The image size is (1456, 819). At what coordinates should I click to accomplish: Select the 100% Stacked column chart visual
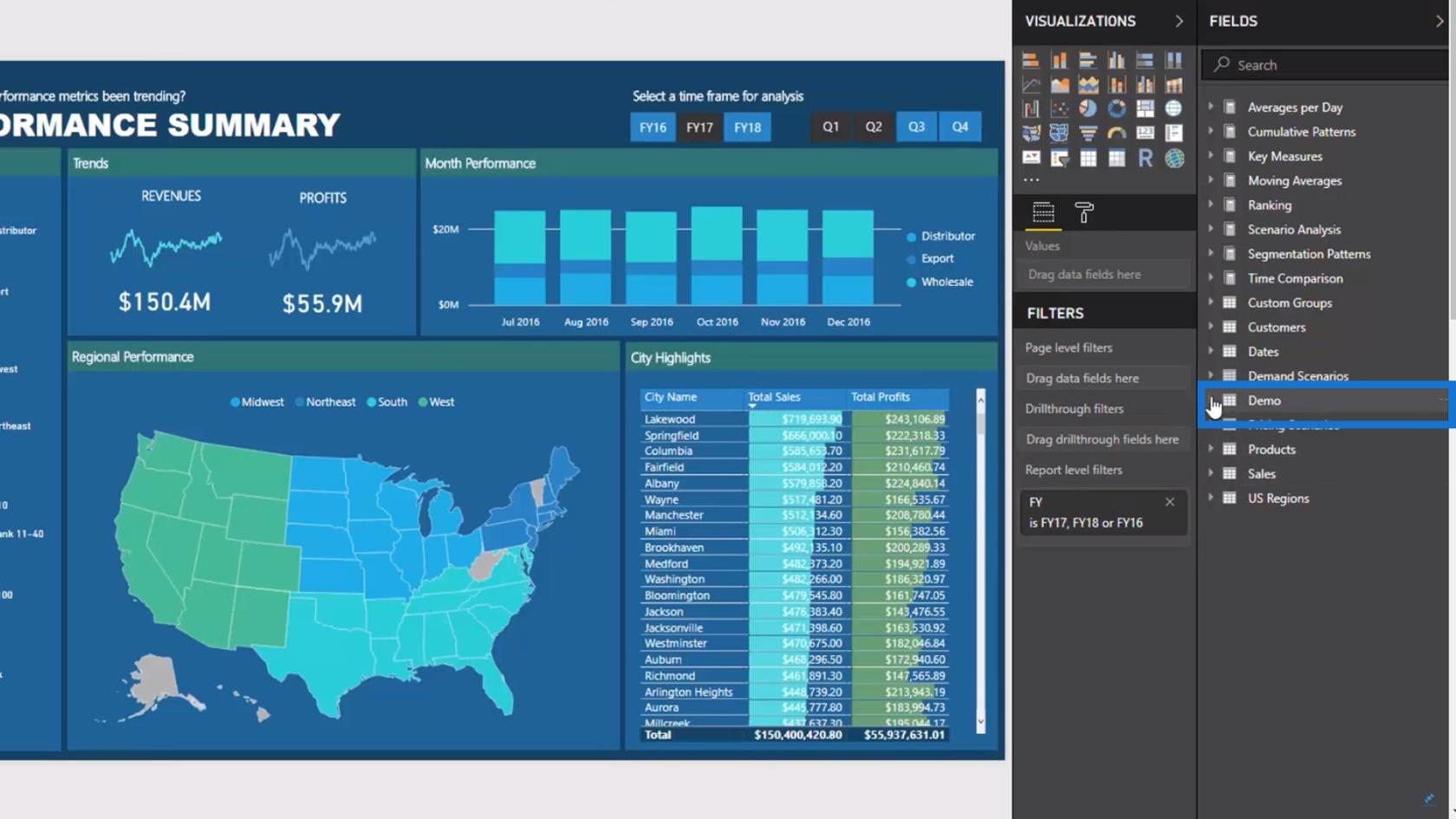tap(1173, 60)
